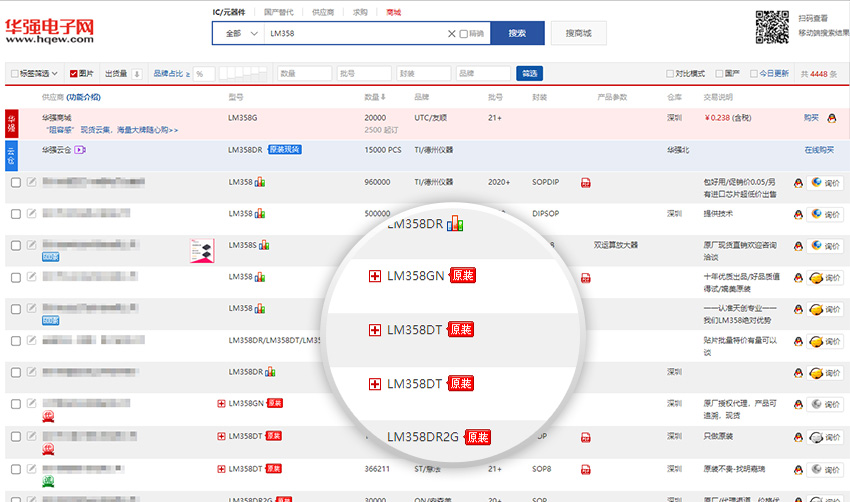This screenshot has width=850, height=502.
Task: Open the PDF datasheet on the 只做原装 row
Action: click(585, 437)
